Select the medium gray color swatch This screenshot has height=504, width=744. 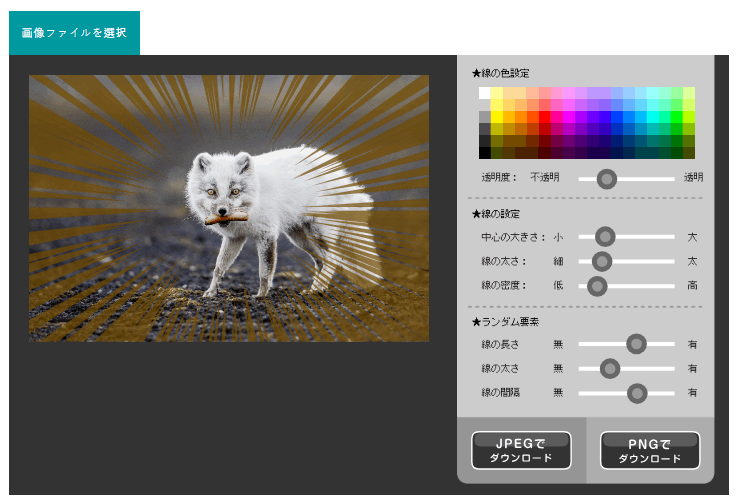click(x=484, y=117)
